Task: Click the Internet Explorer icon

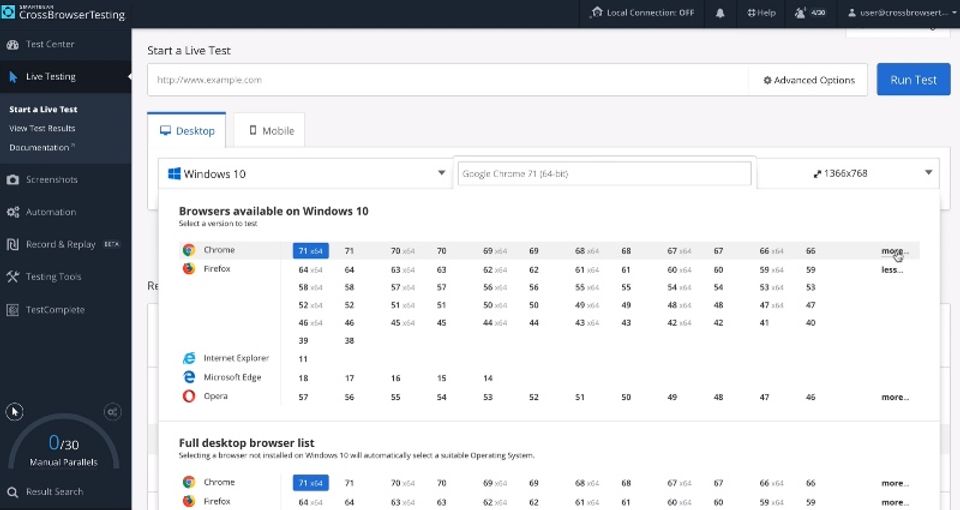Action: tap(189, 358)
